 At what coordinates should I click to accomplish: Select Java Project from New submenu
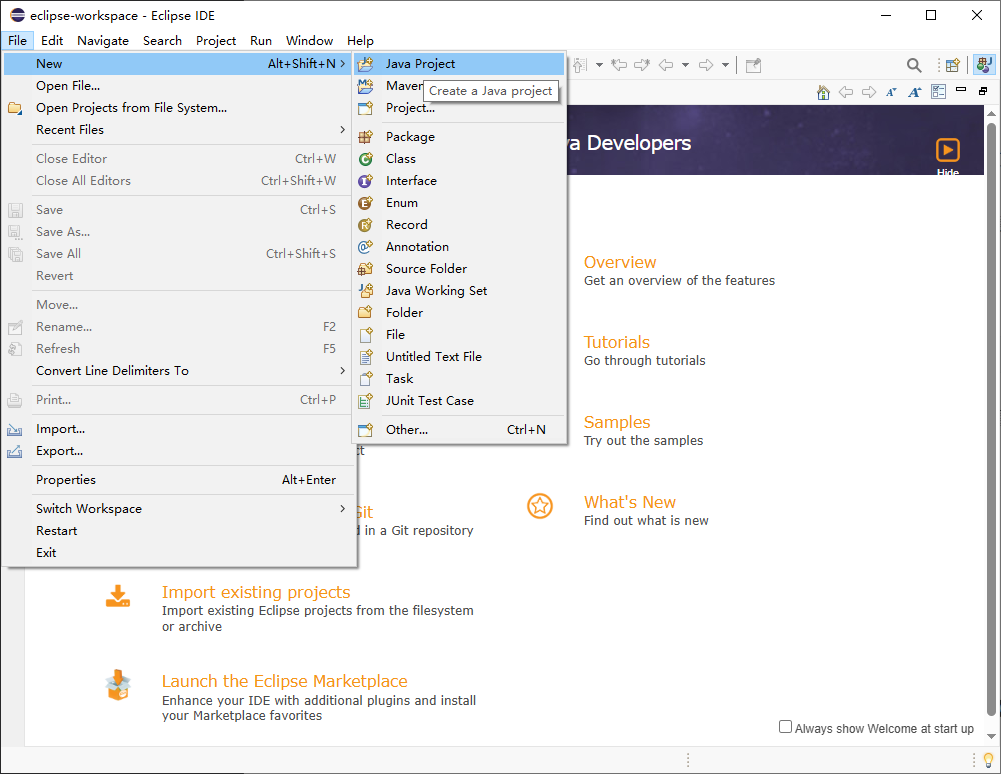point(460,63)
